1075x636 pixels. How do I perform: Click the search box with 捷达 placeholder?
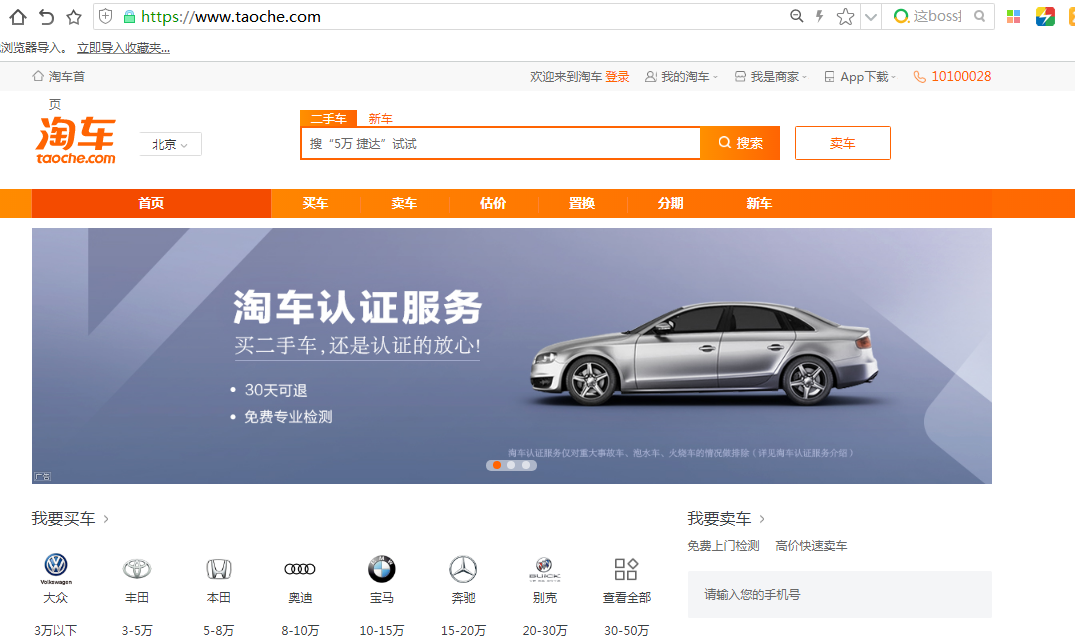pos(500,143)
